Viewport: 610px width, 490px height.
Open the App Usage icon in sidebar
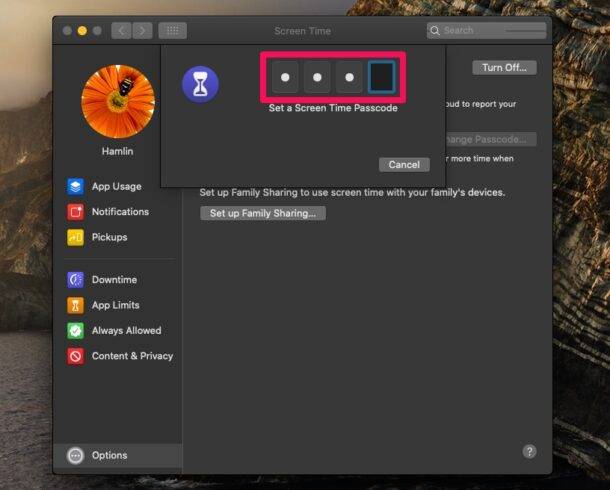point(75,186)
